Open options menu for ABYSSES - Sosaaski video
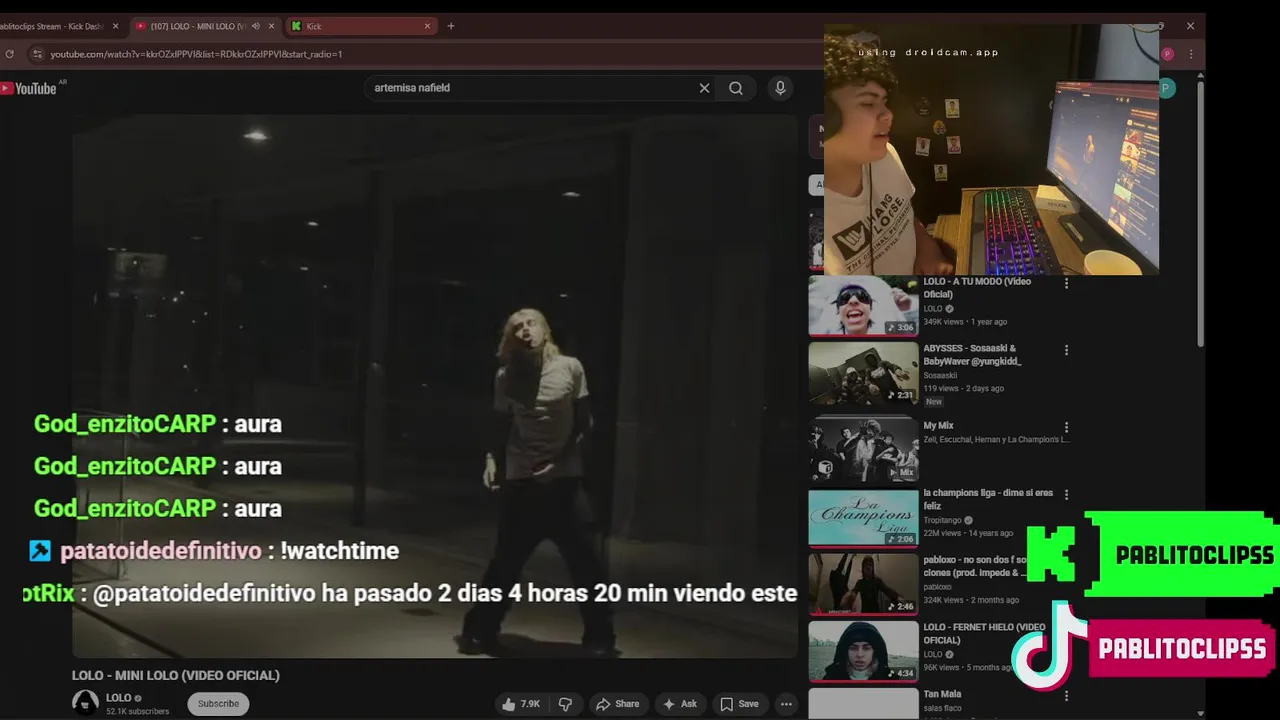Viewport: 1280px width, 720px height. pyautogui.click(x=1066, y=350)
